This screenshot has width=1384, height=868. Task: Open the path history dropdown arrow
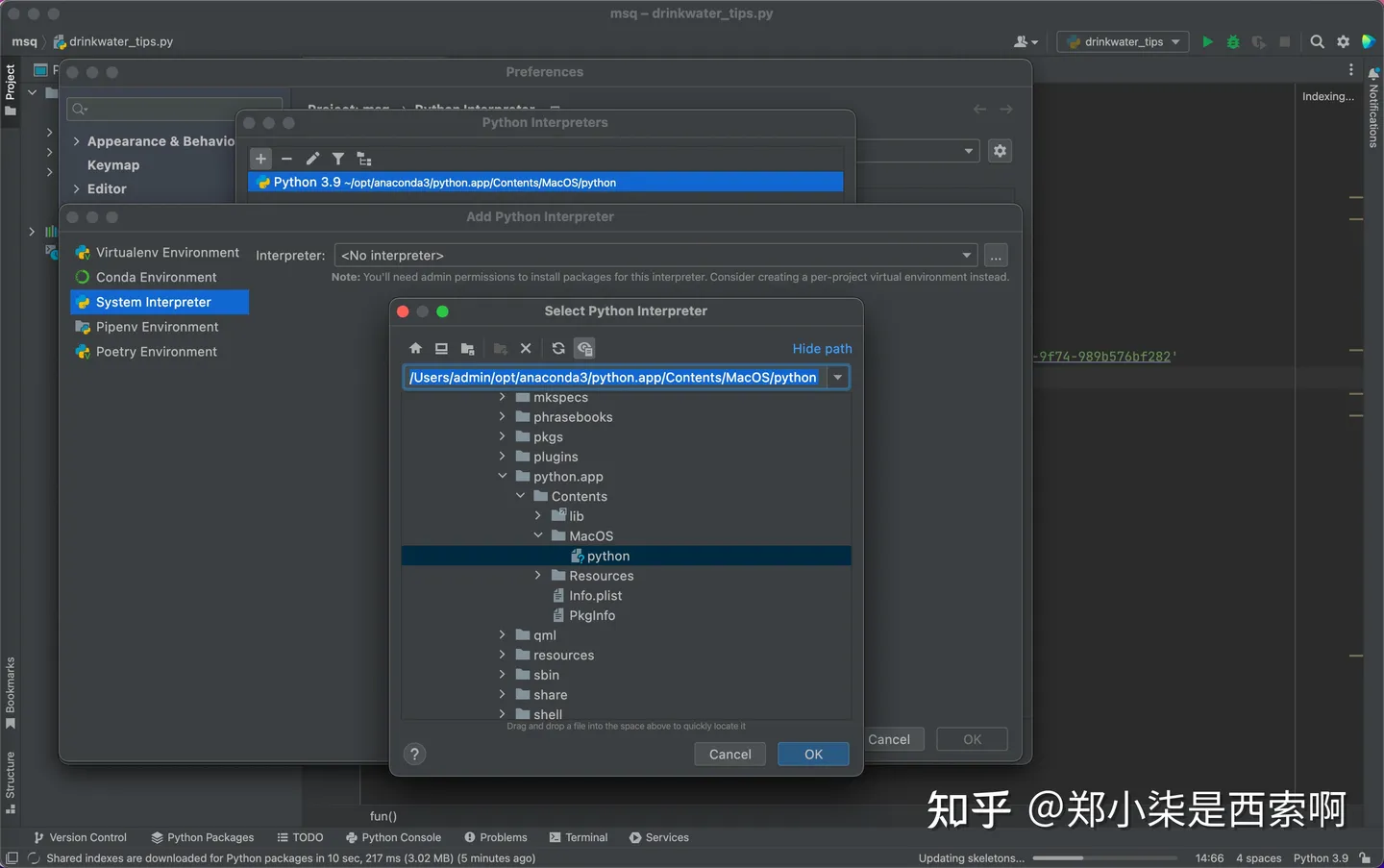pos(838,378)
